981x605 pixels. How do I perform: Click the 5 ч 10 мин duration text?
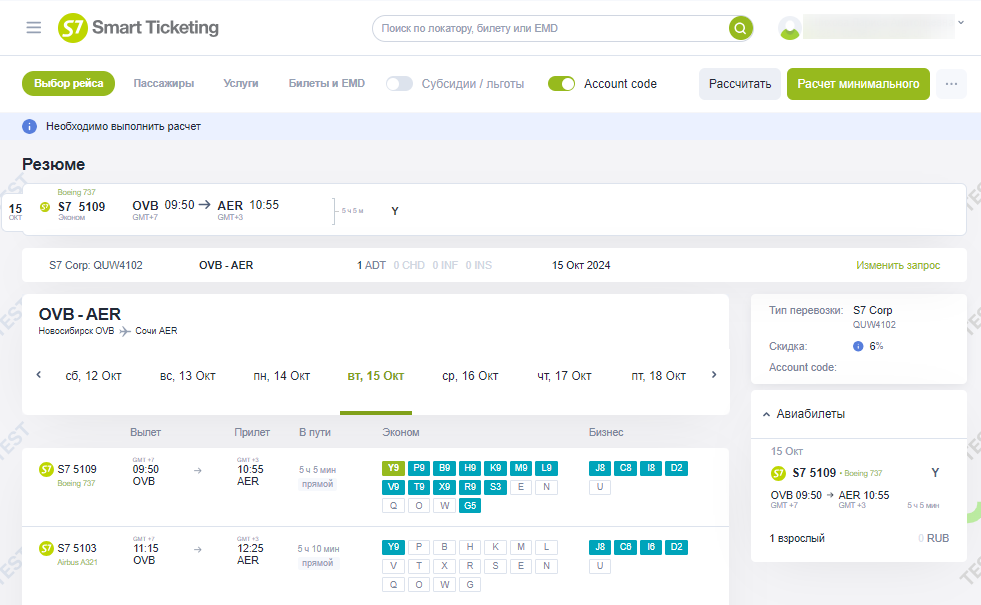pyautogui.click(x=318, y=549)
